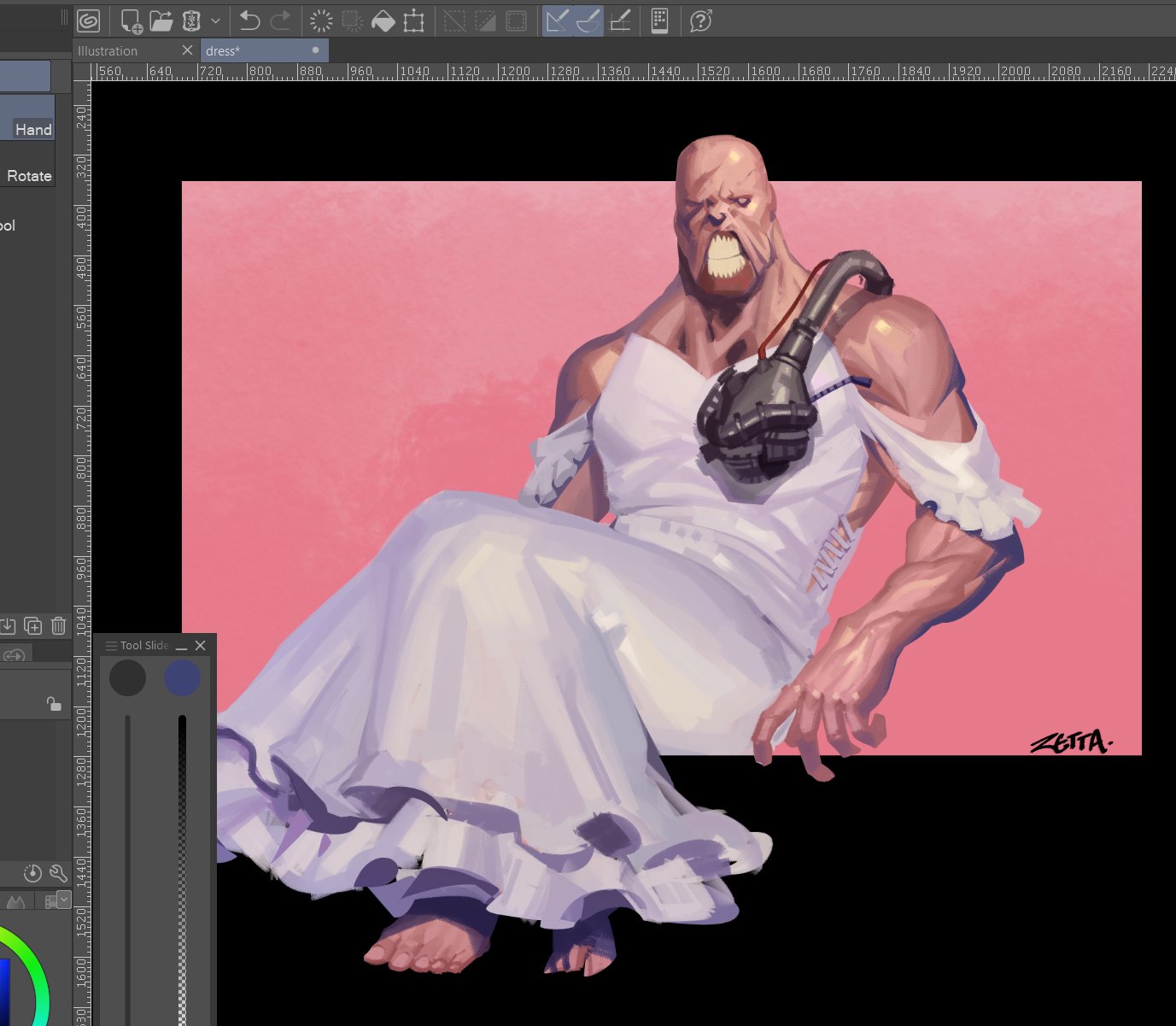This screenshot has width=1176, height=1026.
Task: Select the Fill bucket toolbar icon
Action: pos(383,21)
